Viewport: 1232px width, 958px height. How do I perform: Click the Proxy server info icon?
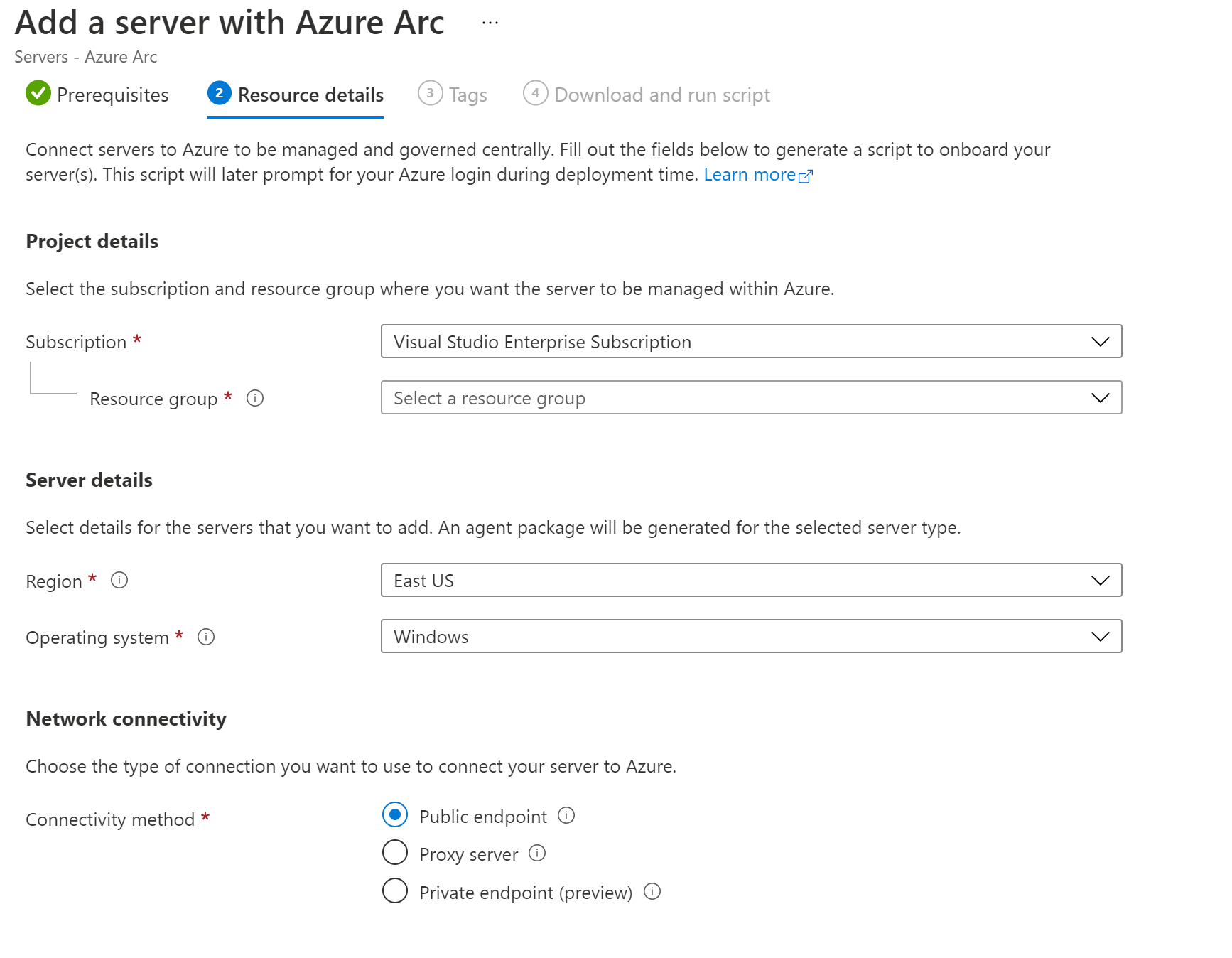pos(537,854)
